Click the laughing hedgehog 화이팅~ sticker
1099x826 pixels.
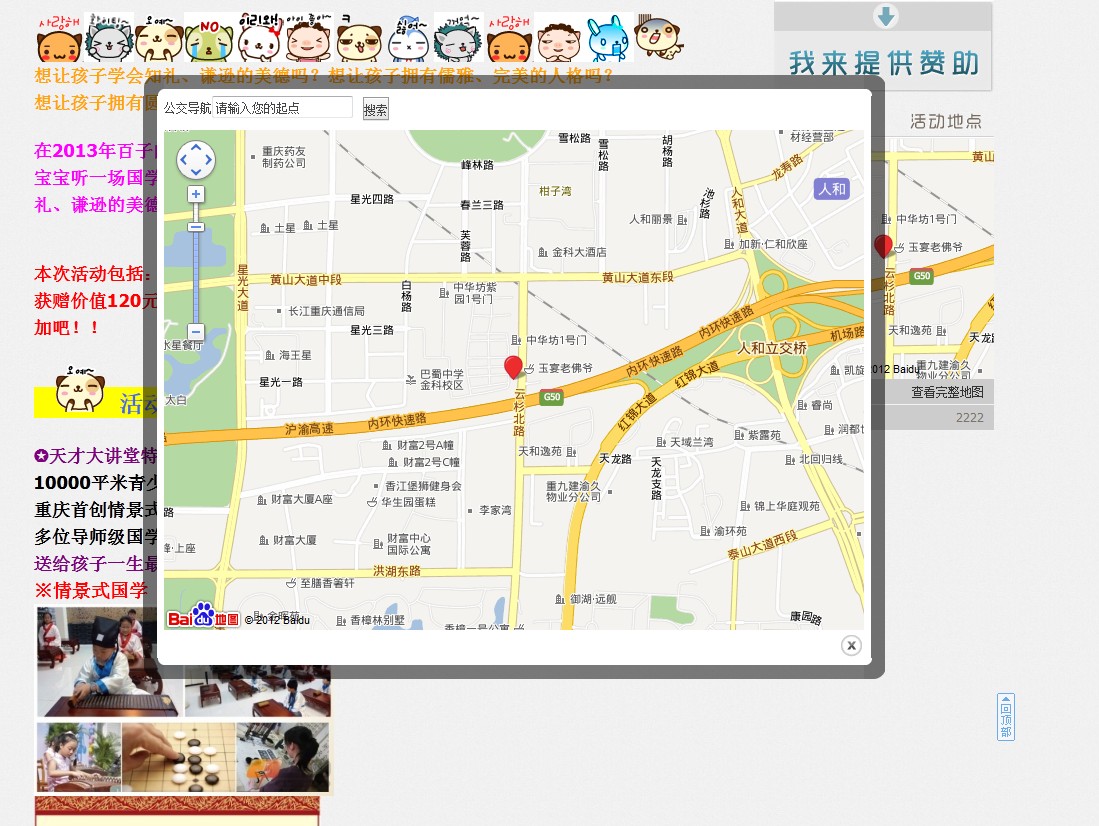click(109, 39)
